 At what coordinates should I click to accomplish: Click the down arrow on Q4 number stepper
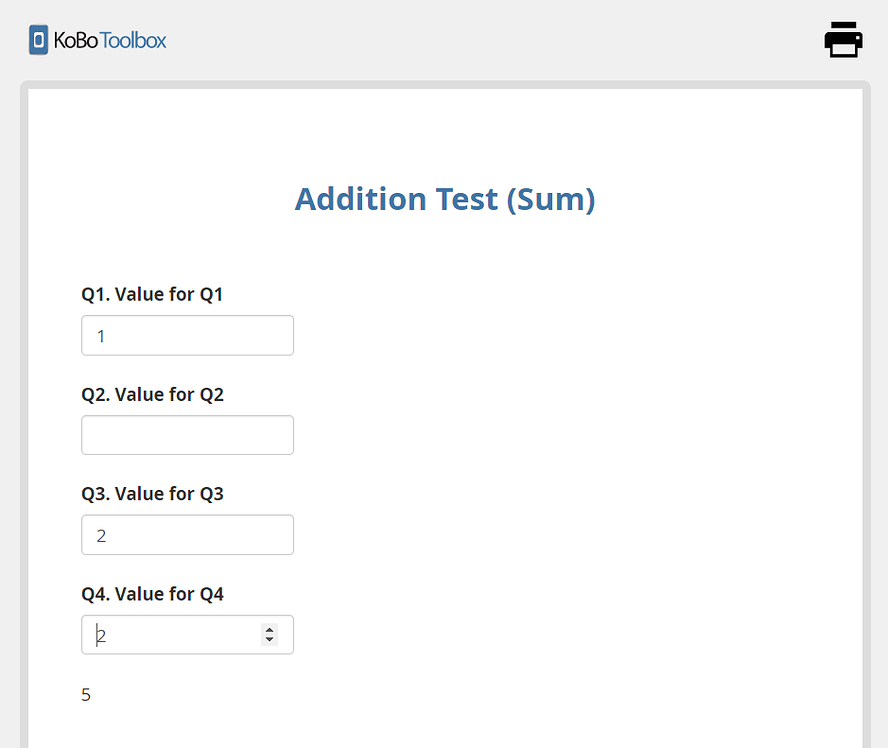pyautogui.click(x=269, y=640)
